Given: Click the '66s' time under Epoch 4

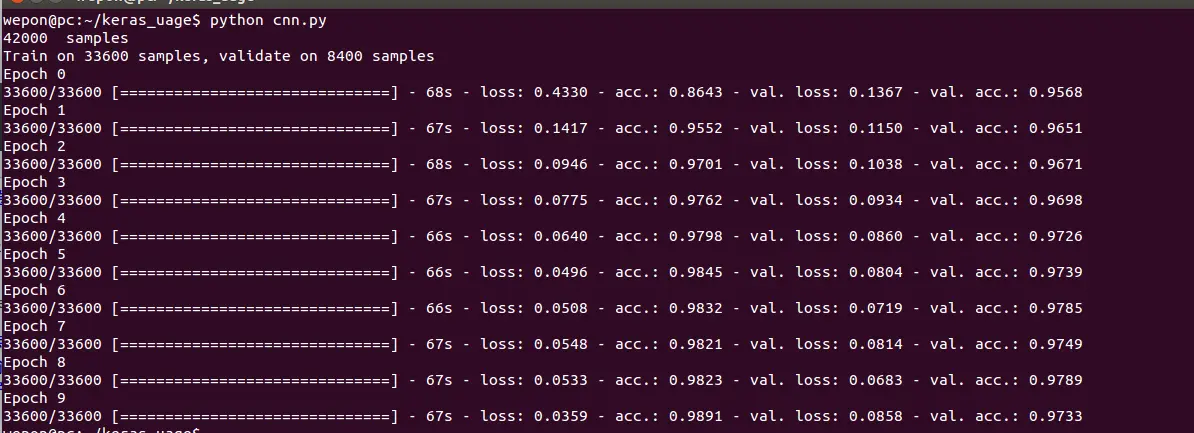Looking at the screenshot, I should [439, 237].
